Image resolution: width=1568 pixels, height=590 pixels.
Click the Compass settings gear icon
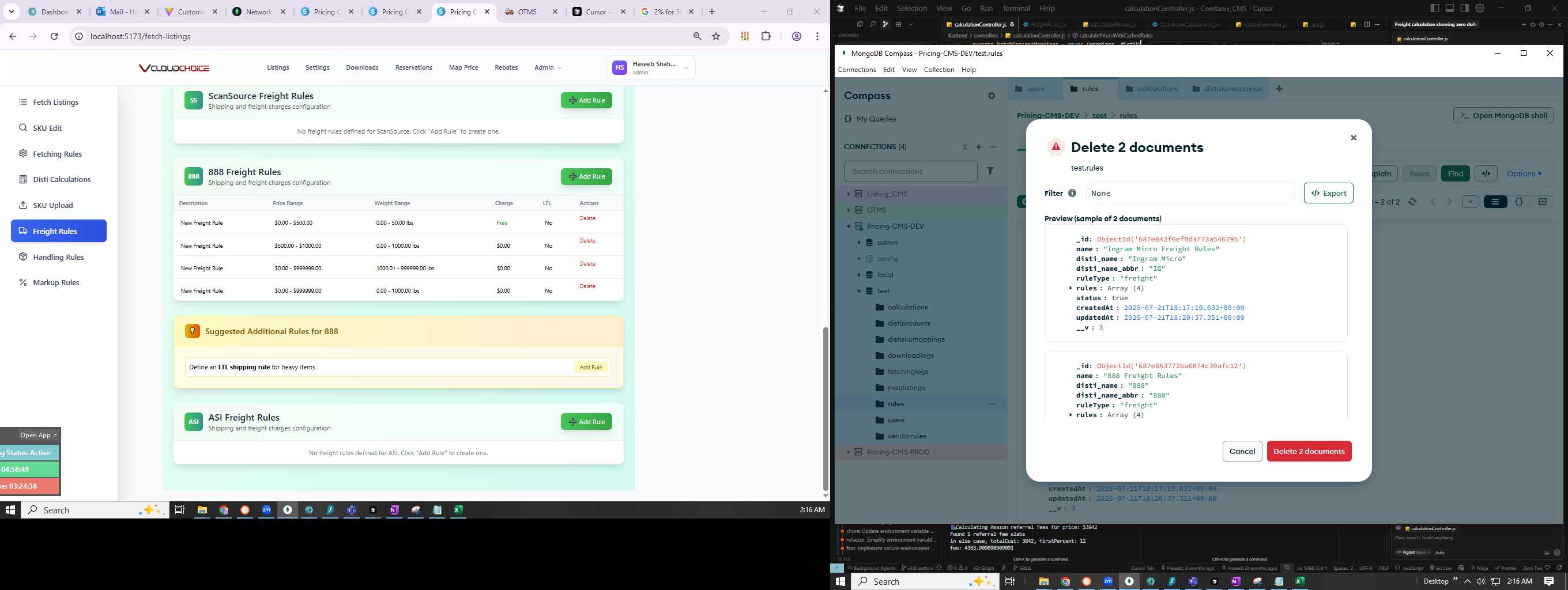point(992,96)
